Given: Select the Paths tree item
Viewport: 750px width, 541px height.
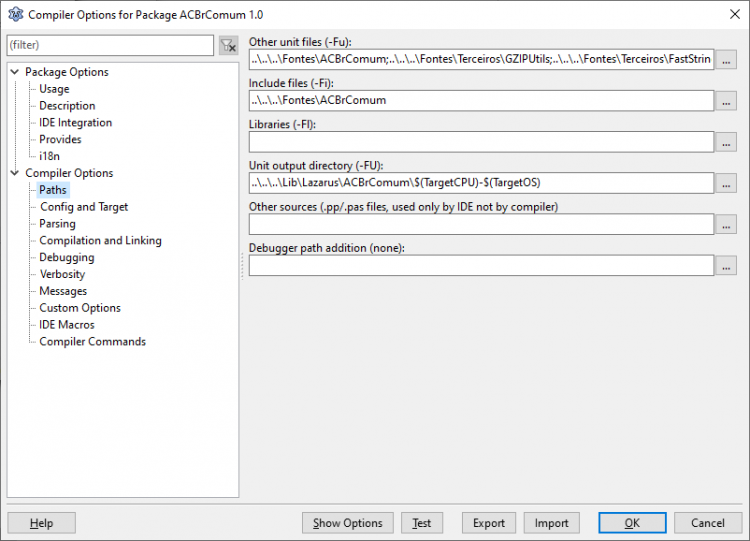Looking at the screenshot, I should click(53, 190).
